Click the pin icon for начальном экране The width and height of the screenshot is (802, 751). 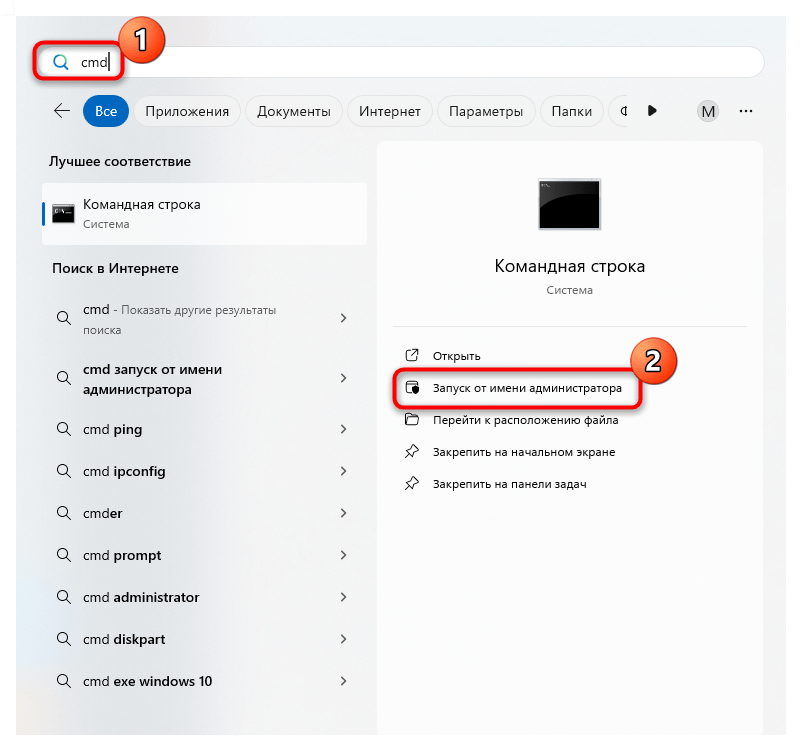412,451
